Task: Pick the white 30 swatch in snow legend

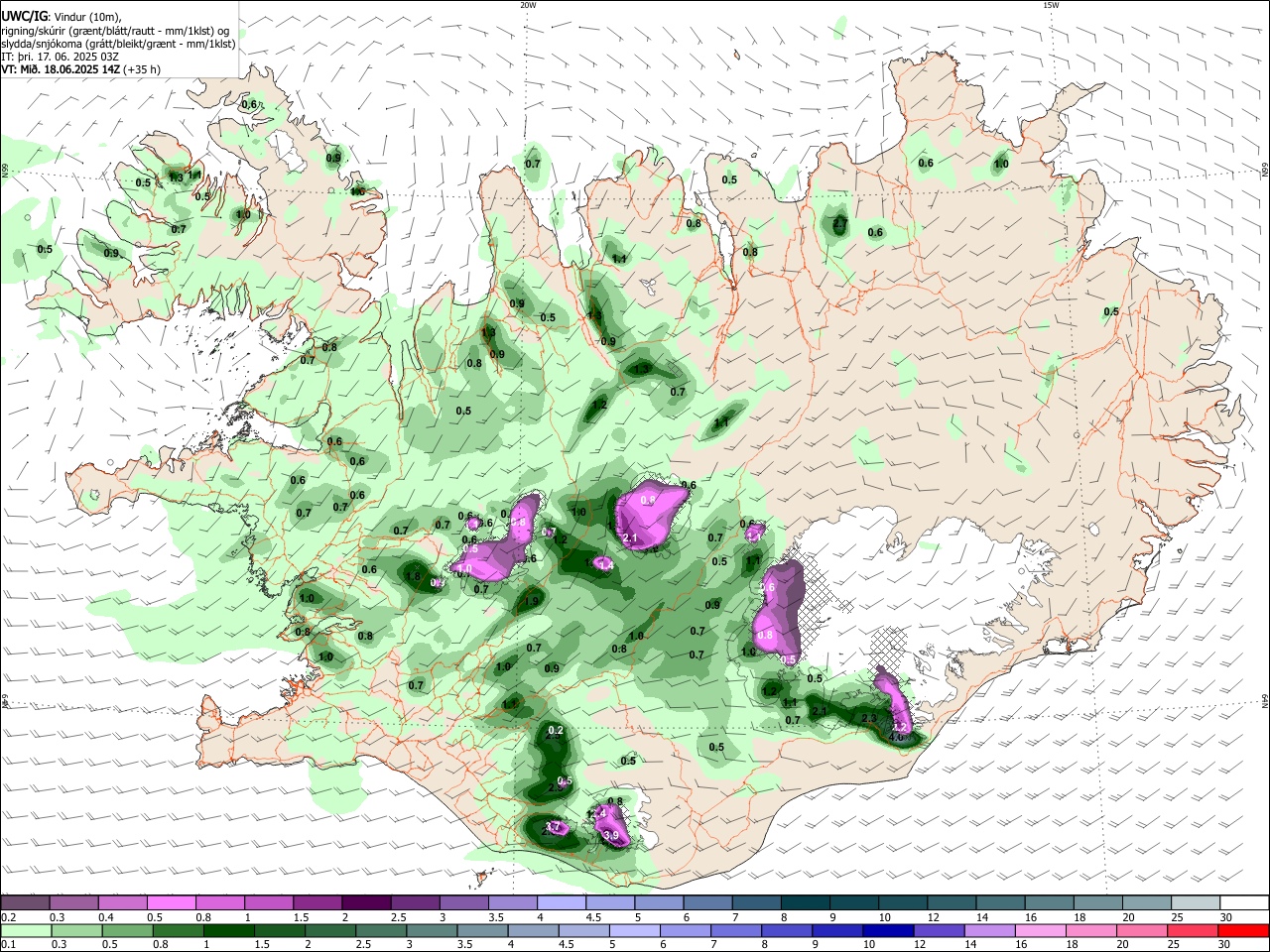Action: 1244,903
